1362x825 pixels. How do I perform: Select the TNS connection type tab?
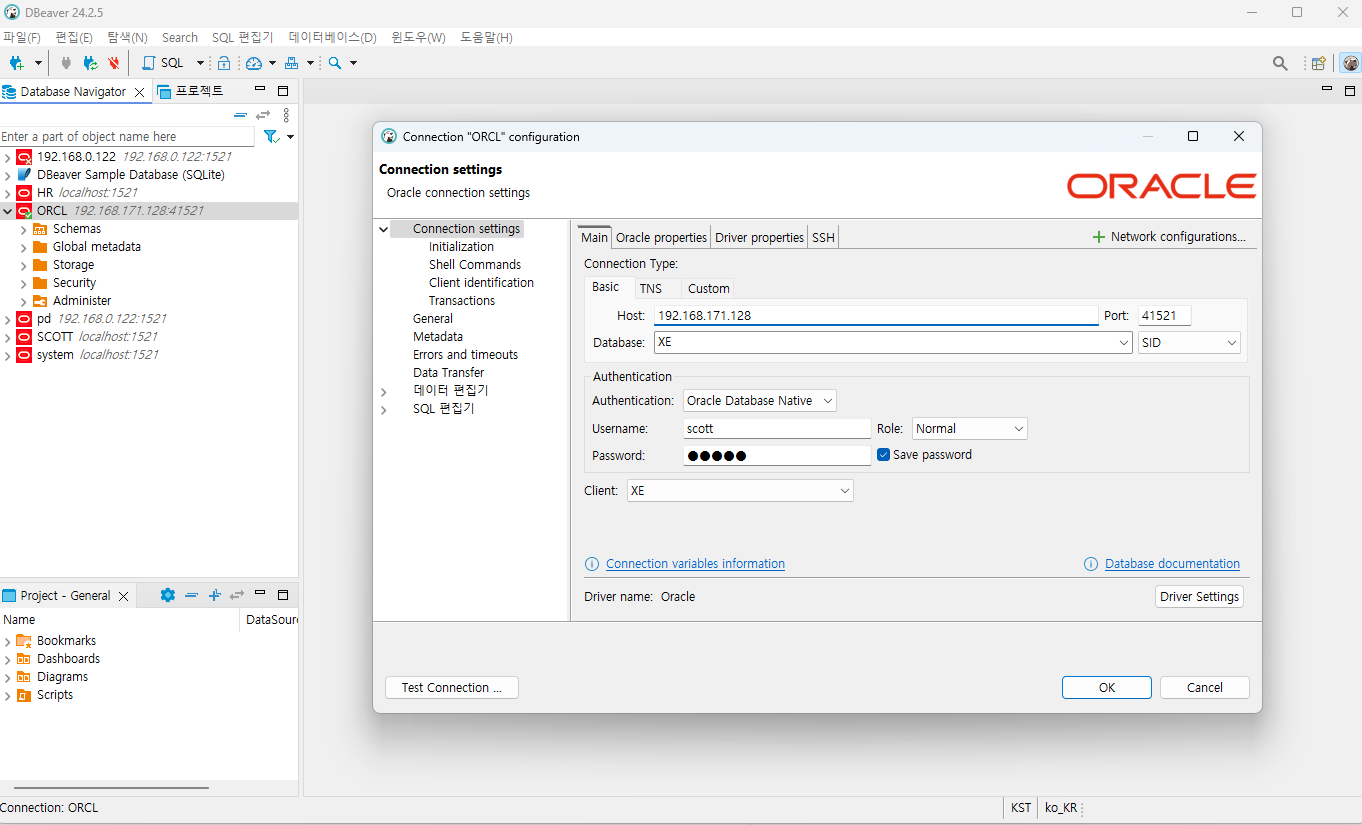tap(651, 288)
